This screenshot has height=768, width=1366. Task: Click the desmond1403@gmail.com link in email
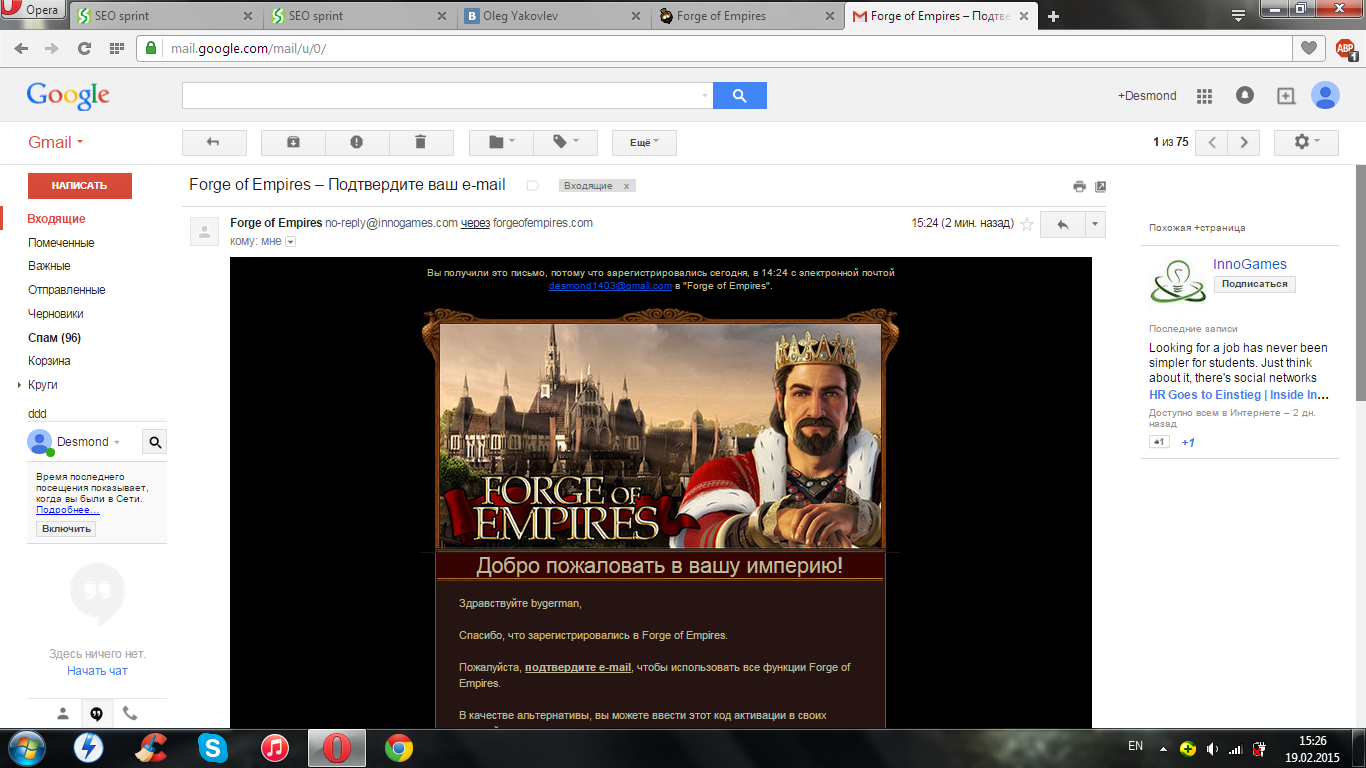[610, 286]
